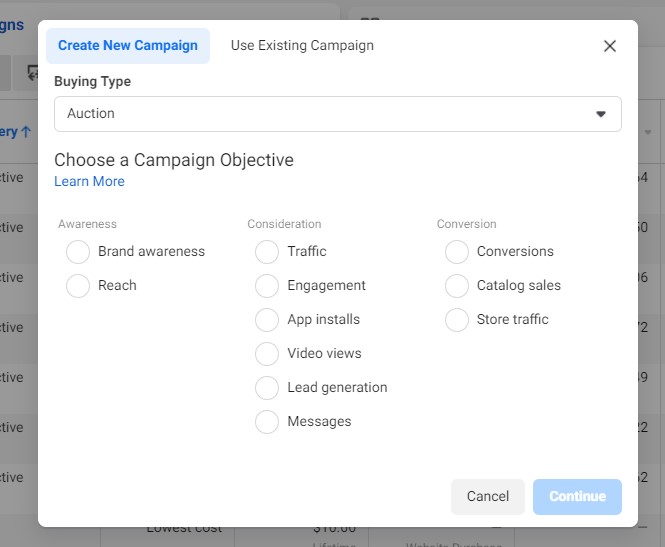Choose the Traffic objective

coord(267,252)
